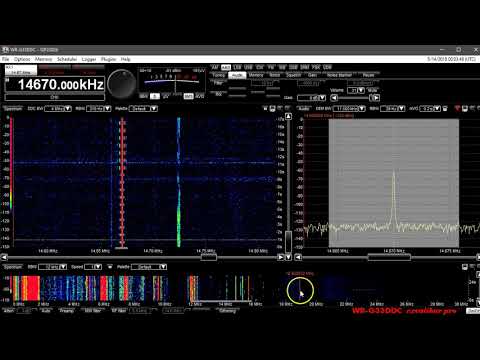Click the waterfall time-scale up arrow
The width and height of the screenshot is (480, 360).
click(289, 116)
